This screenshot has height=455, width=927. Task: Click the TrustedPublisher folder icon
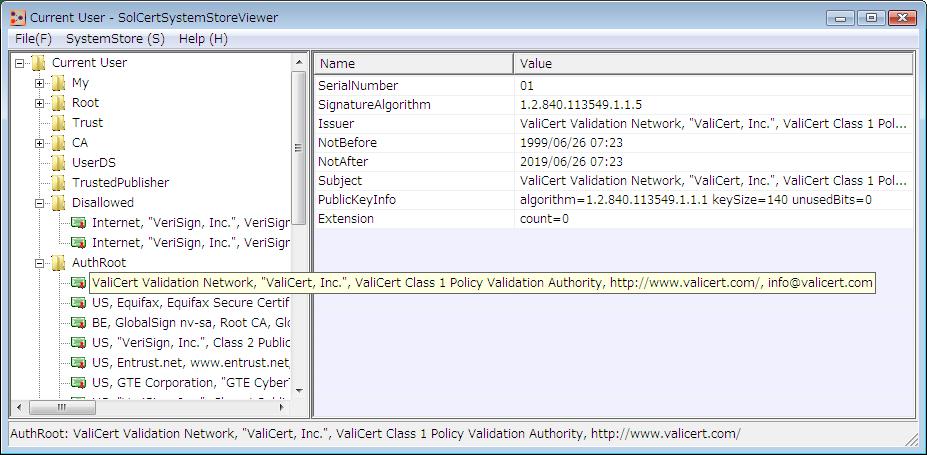[x=58, y=183]
